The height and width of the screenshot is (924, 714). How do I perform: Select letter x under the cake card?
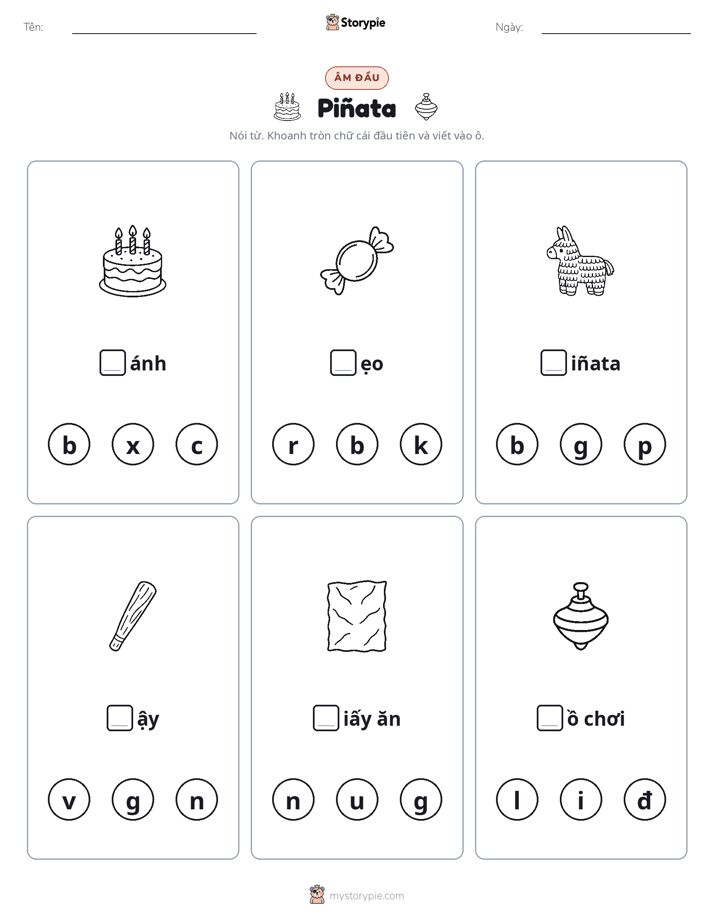133,444
